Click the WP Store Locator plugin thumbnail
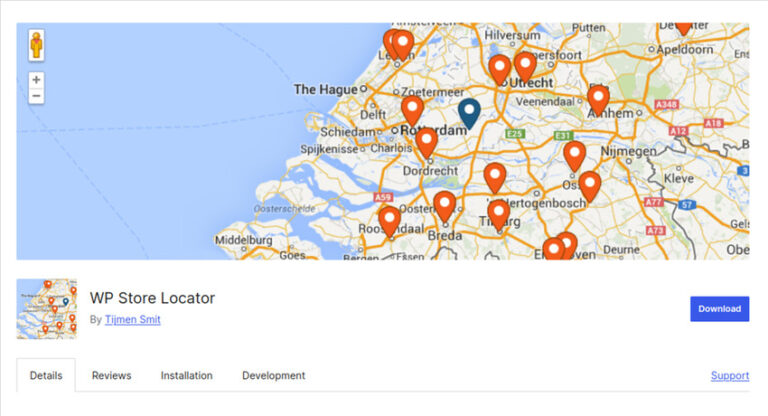The height and width of the screenshot is (416, 768). pos(47,309)
